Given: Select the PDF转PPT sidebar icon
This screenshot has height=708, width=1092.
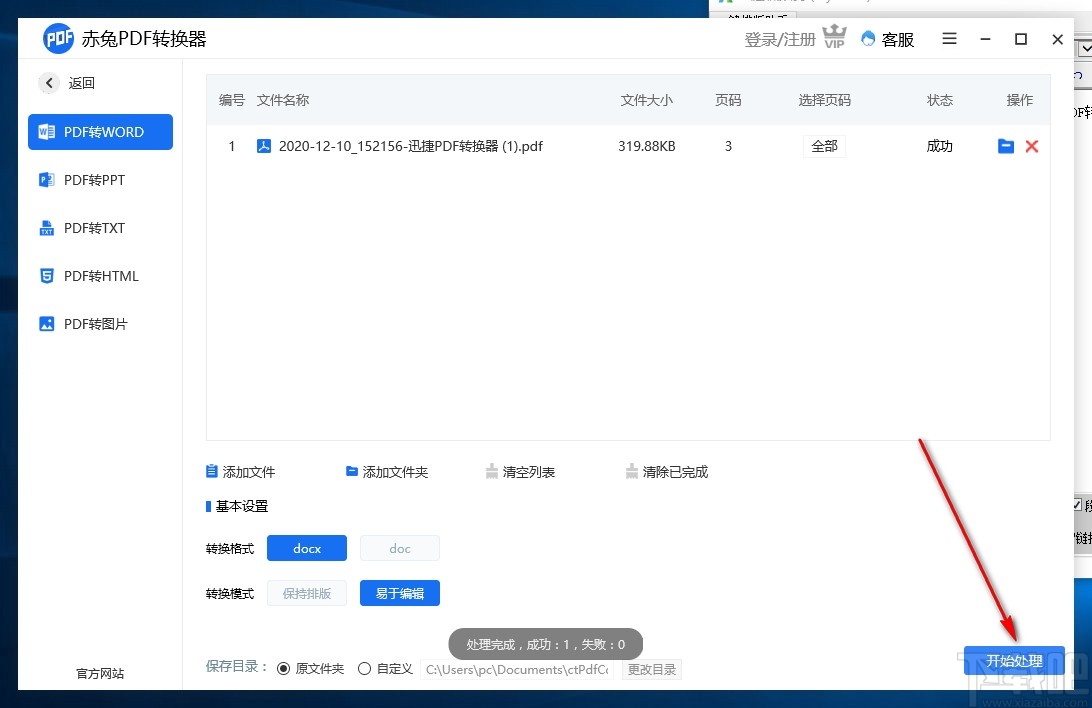Looking at the screenshot, I should click(47, 180).
